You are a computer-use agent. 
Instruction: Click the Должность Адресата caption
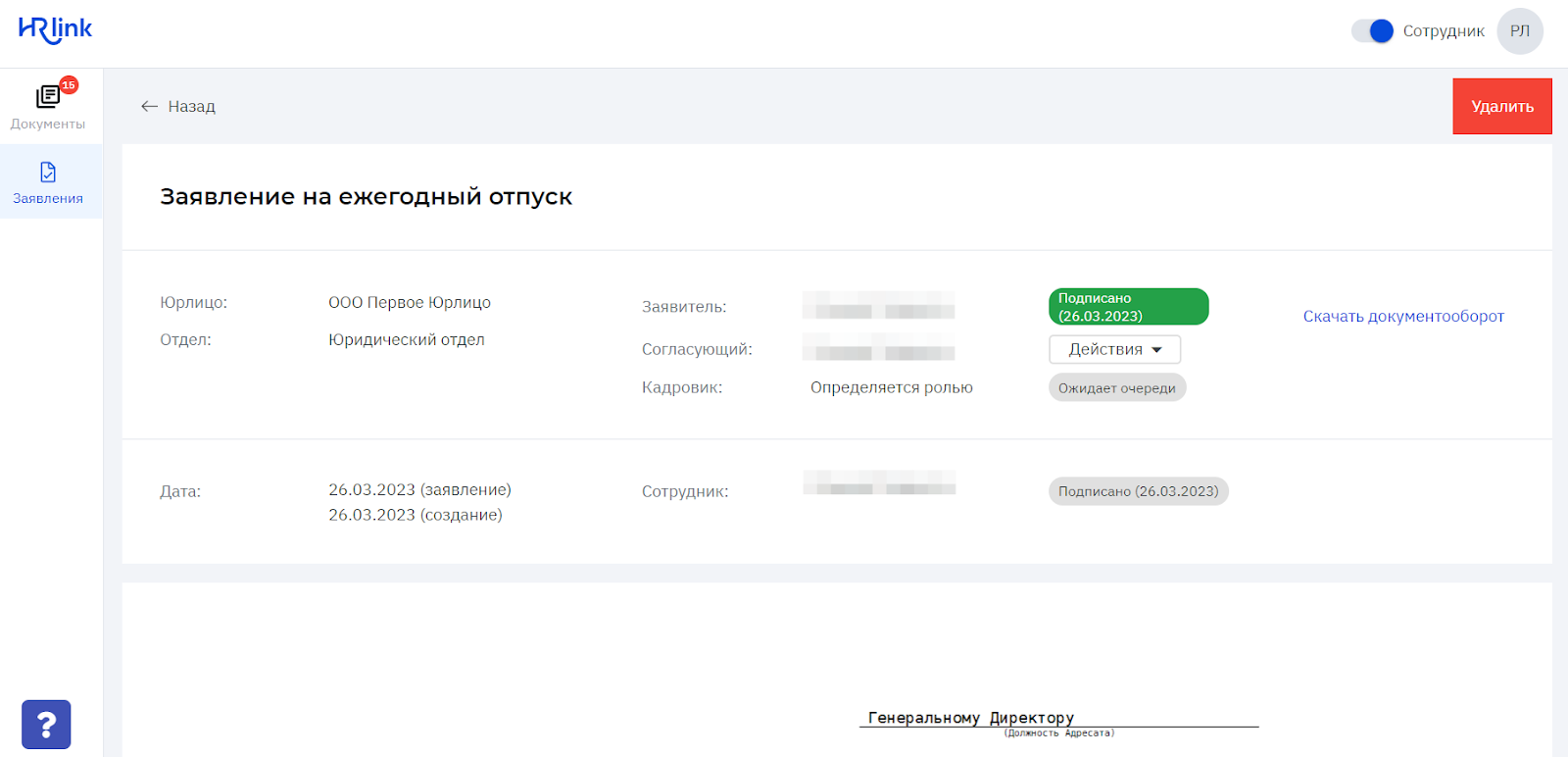pyautogui.click(x=1059, y=733)
